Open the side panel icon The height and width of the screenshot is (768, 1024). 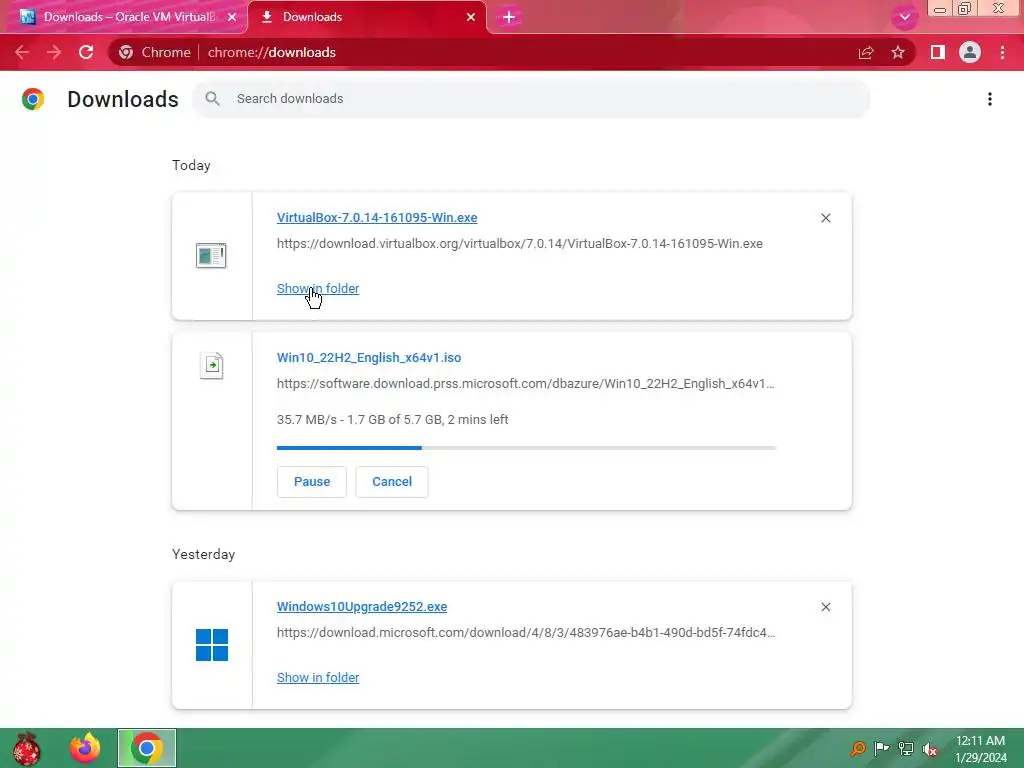click(938, 52)
